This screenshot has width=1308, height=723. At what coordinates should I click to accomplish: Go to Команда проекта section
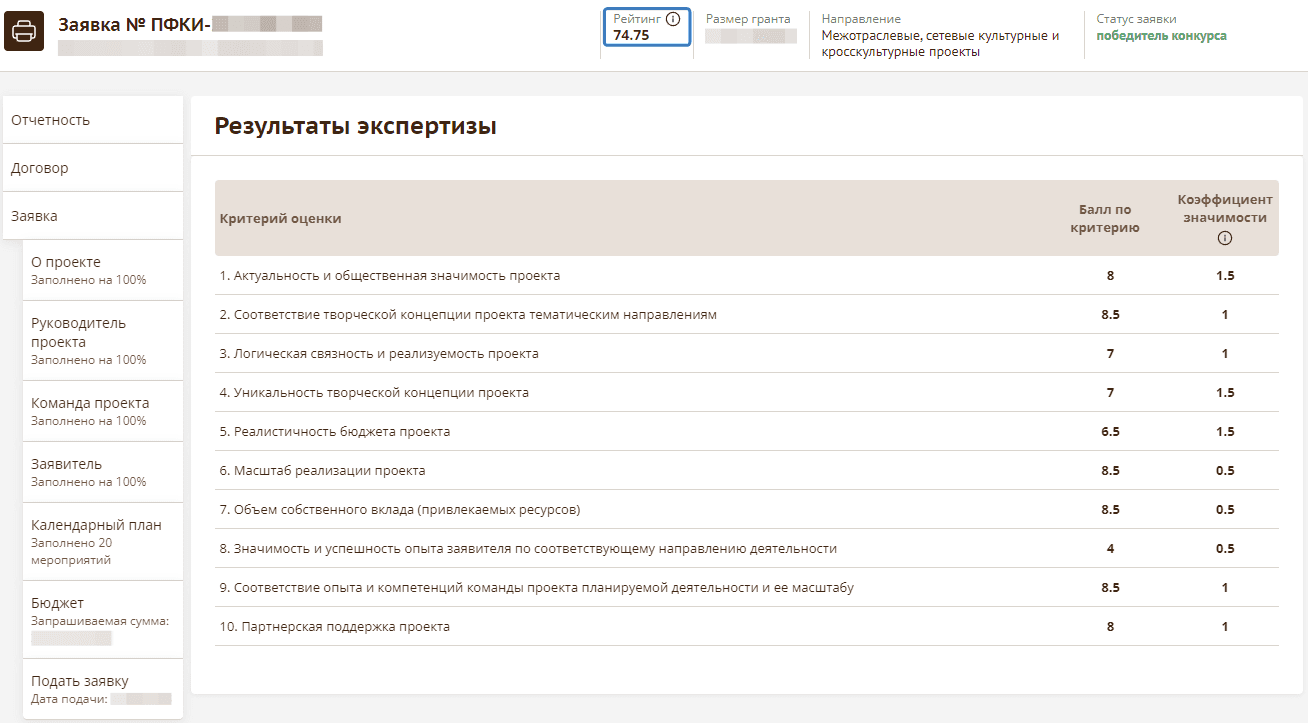click(102, 411)
